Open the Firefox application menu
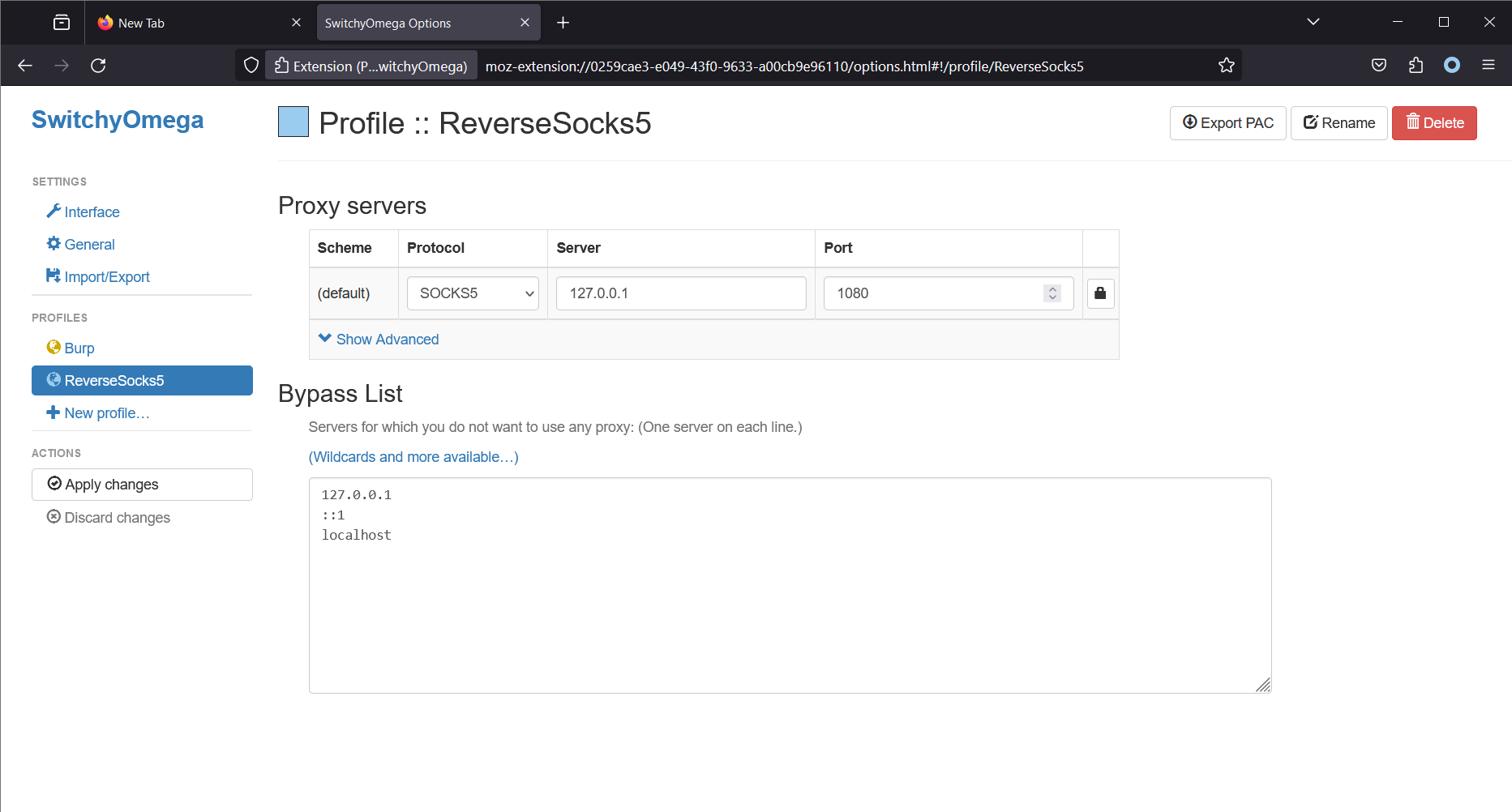 coord(1488,66)
